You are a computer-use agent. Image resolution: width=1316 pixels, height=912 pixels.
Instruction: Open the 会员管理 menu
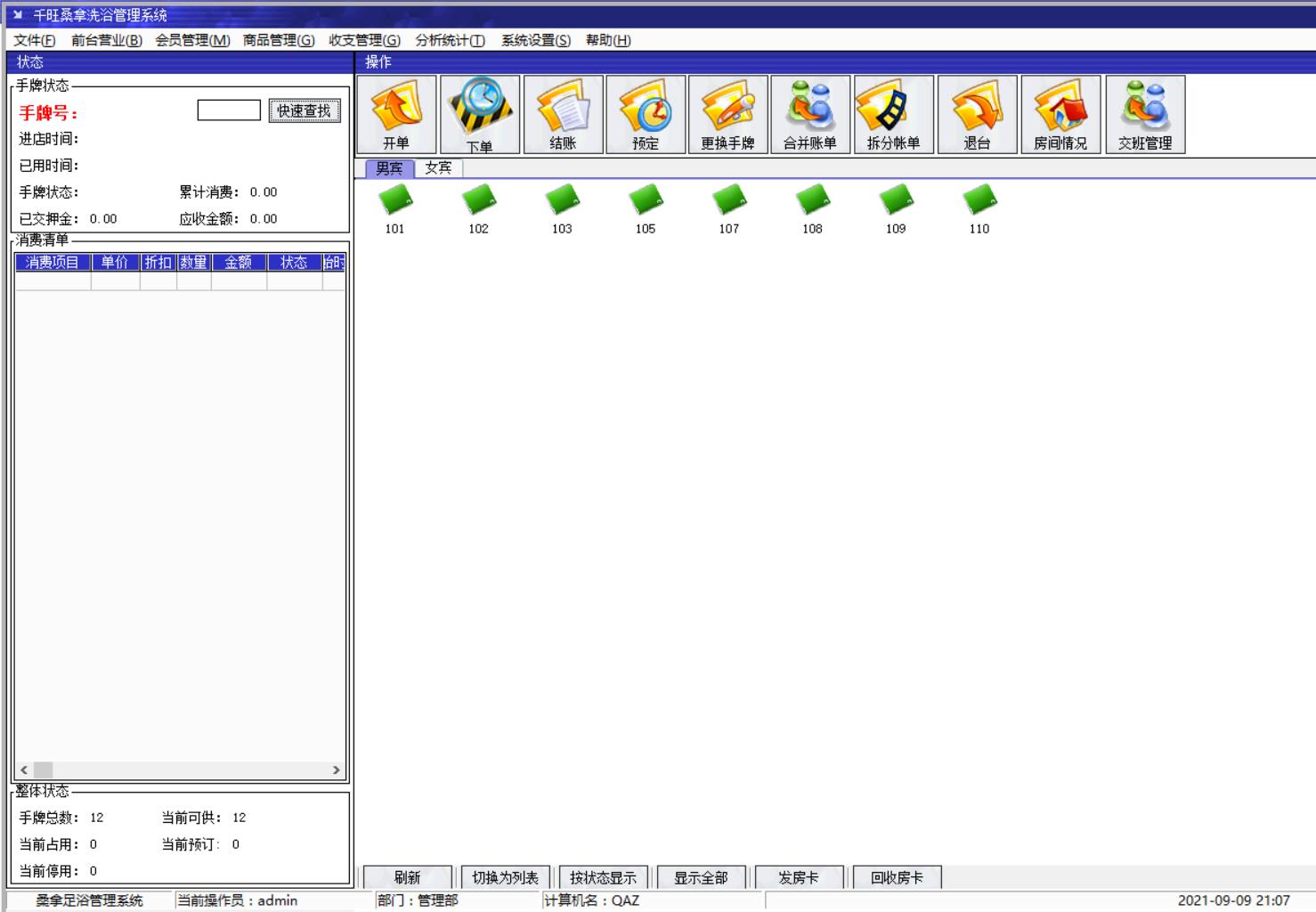192,40
